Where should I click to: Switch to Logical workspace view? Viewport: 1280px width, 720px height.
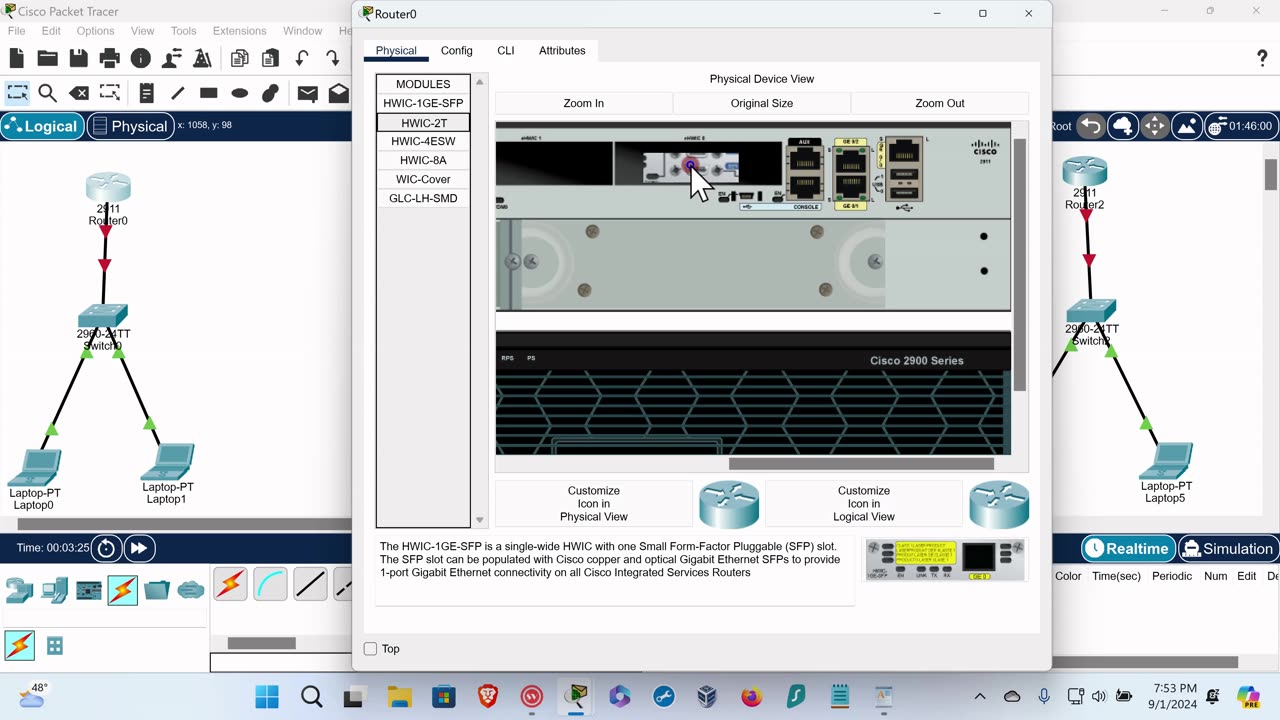pyautogui.click(x=41, y=126)
